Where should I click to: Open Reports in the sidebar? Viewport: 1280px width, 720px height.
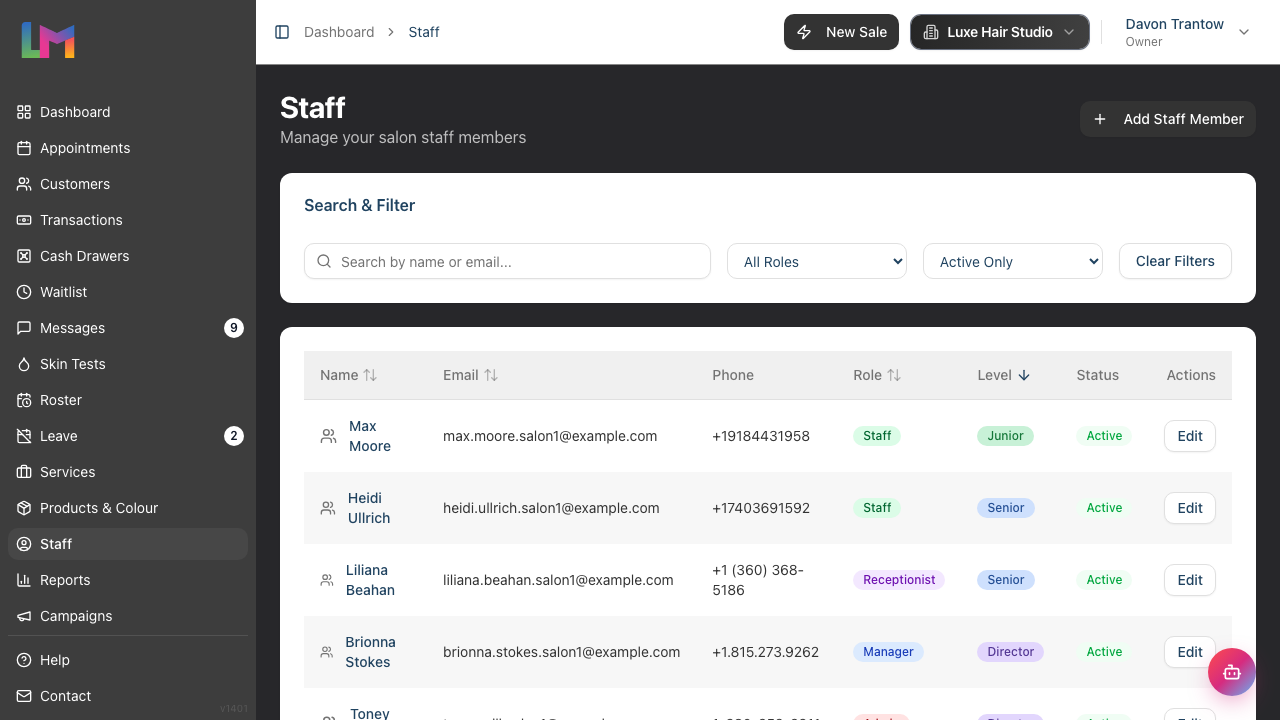click(128, 580)
